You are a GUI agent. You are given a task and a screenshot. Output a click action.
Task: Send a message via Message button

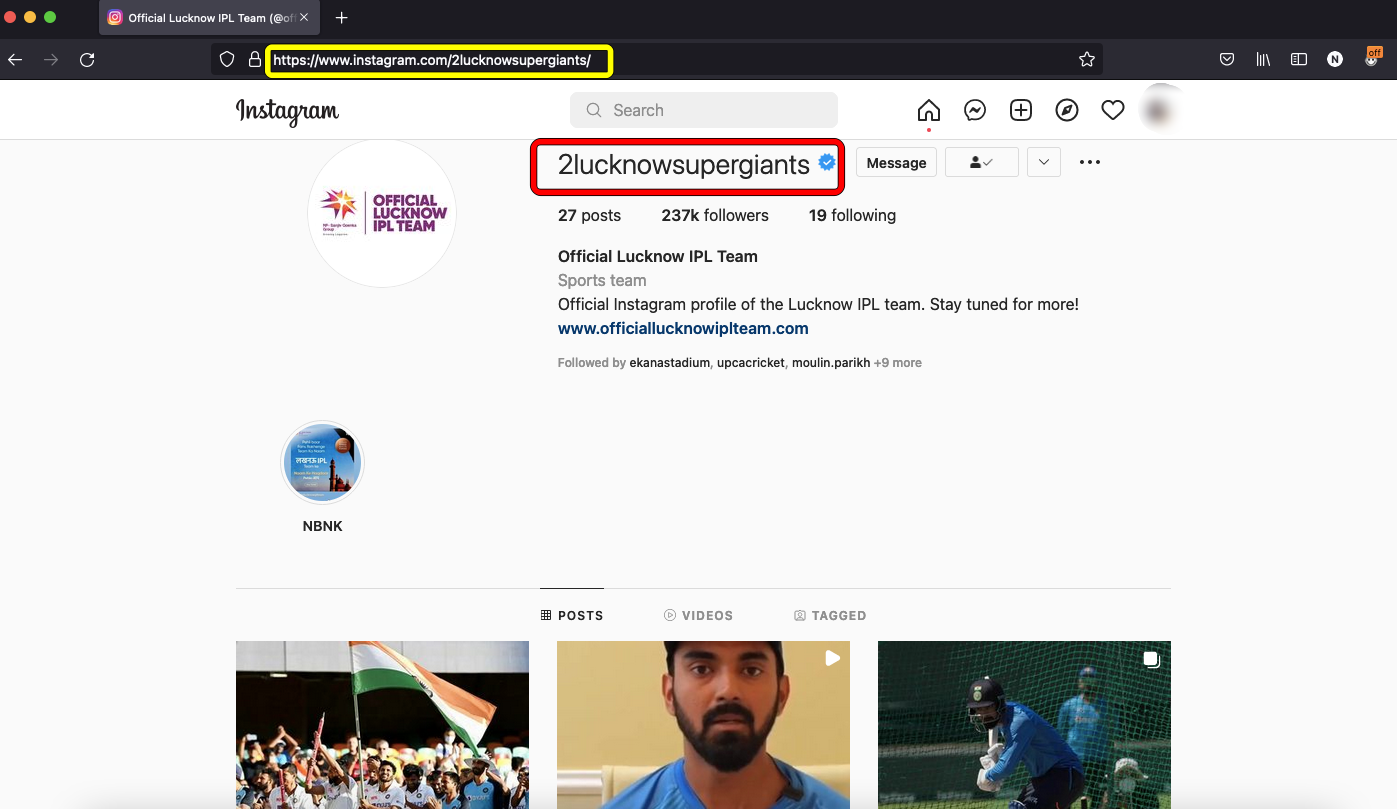(x=896, y=163)
